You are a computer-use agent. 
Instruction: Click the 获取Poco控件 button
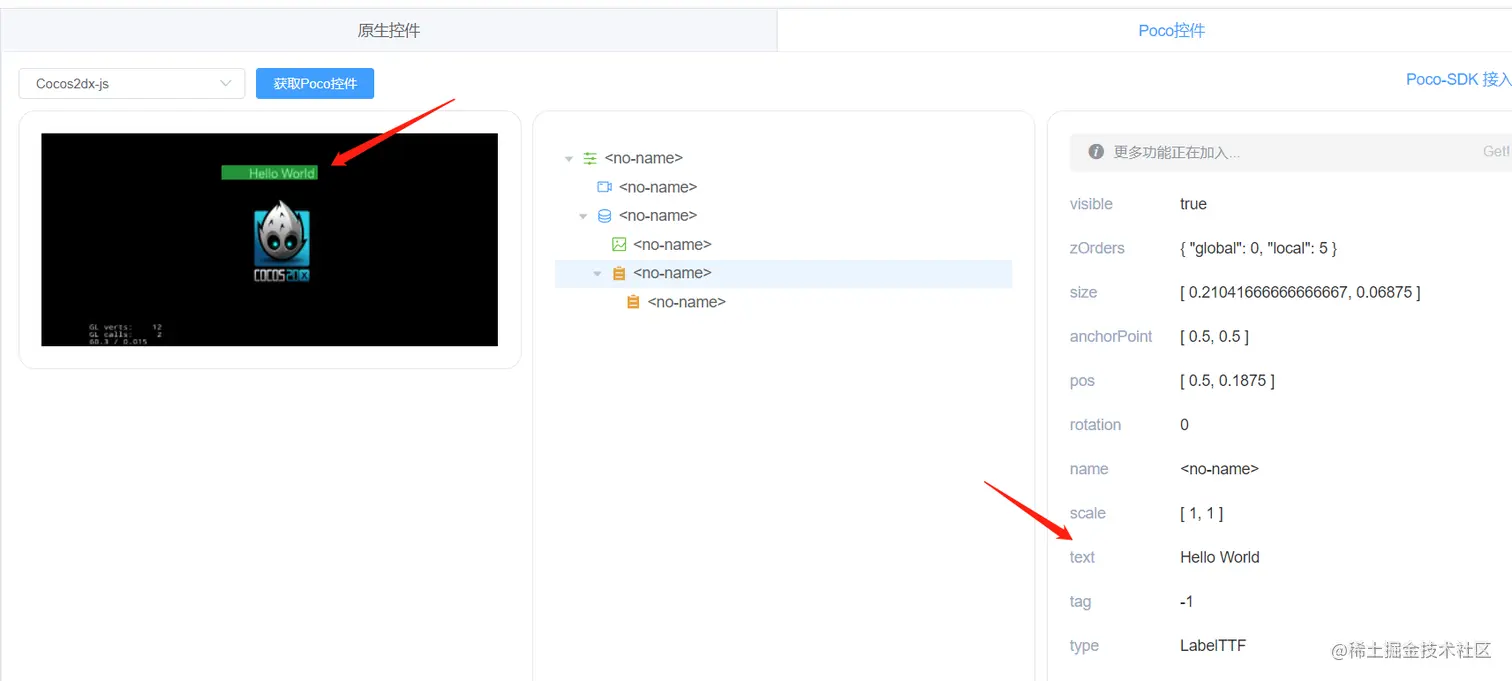point(315,84)
